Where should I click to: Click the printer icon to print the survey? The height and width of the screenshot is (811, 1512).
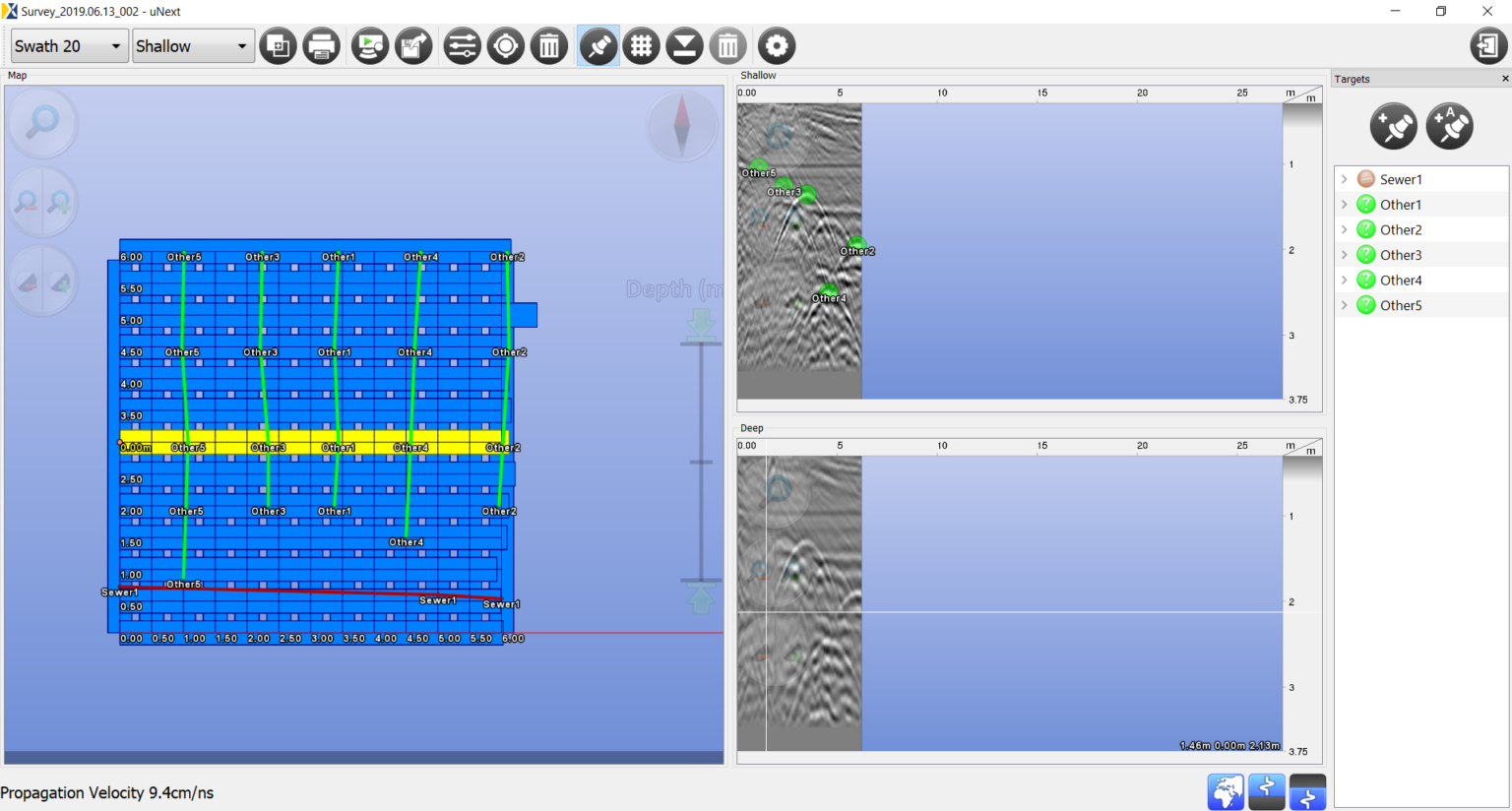point(321,45)
